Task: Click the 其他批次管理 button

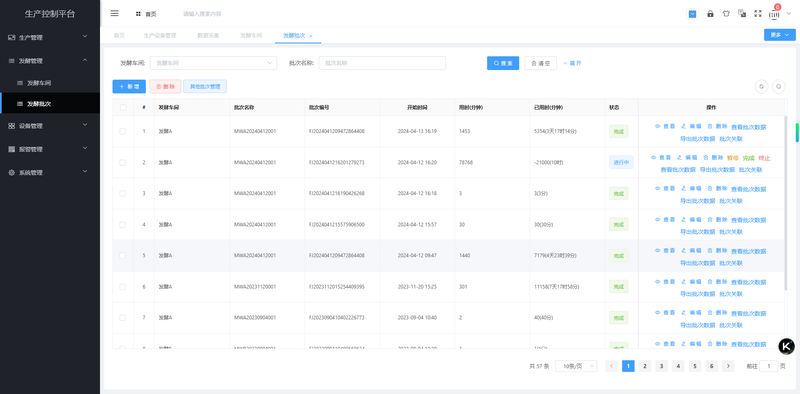Action: pyautogui.click(x=205, y=87)
